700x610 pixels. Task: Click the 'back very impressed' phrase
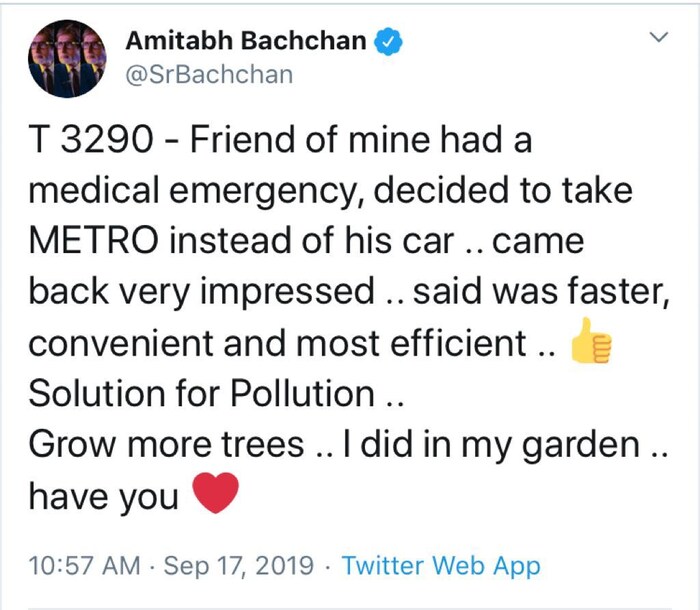pos(200,293)
